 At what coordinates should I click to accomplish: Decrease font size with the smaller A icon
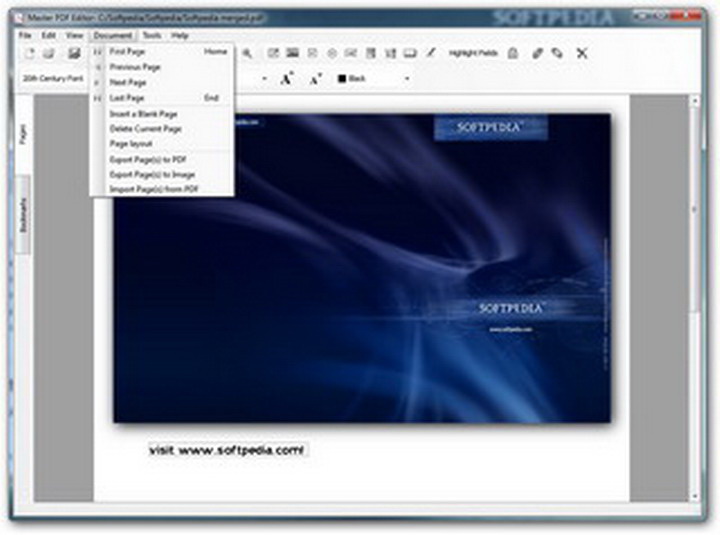(x=315, y=79)
